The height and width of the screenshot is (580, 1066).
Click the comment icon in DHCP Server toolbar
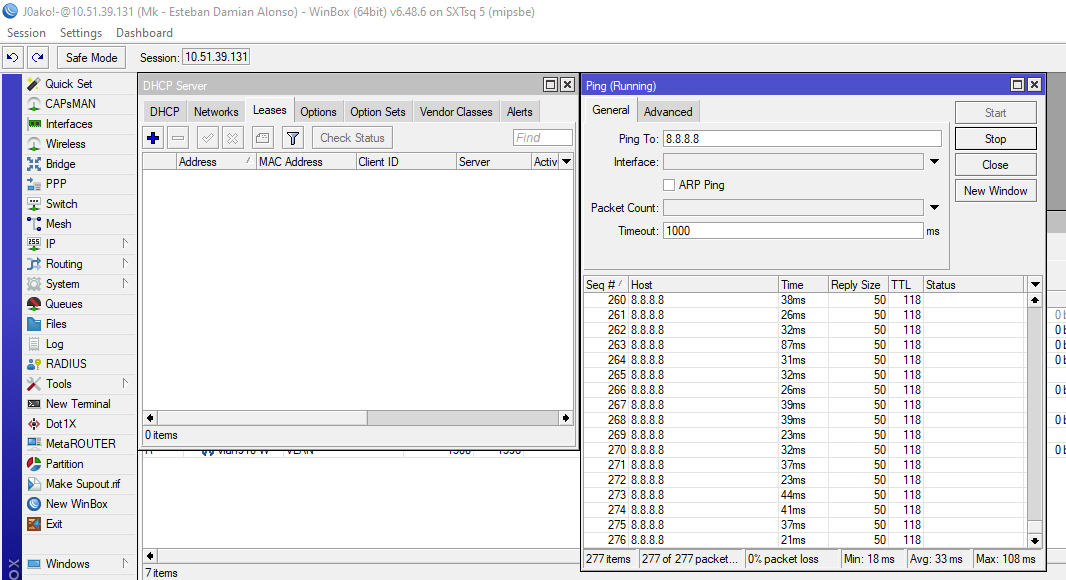(x=262, y=138)
